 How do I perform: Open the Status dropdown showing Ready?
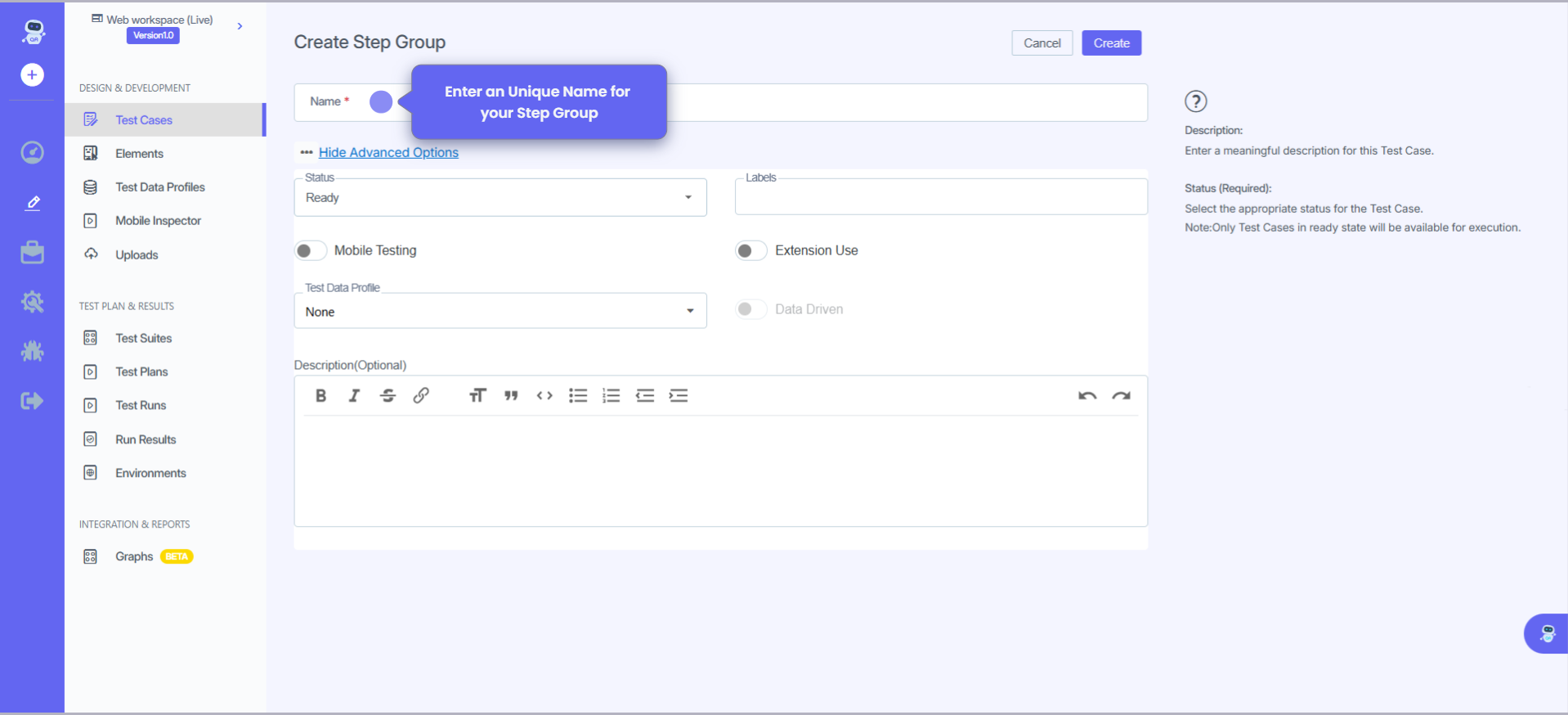[500, 198]
